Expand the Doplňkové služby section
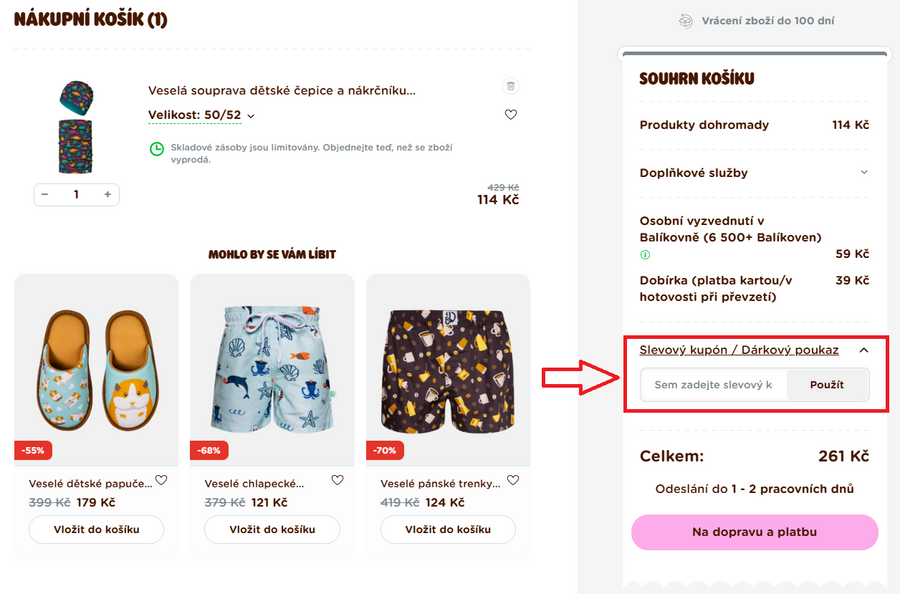The image size is (900, 594). pyautogui.click(x=864, y=172)
